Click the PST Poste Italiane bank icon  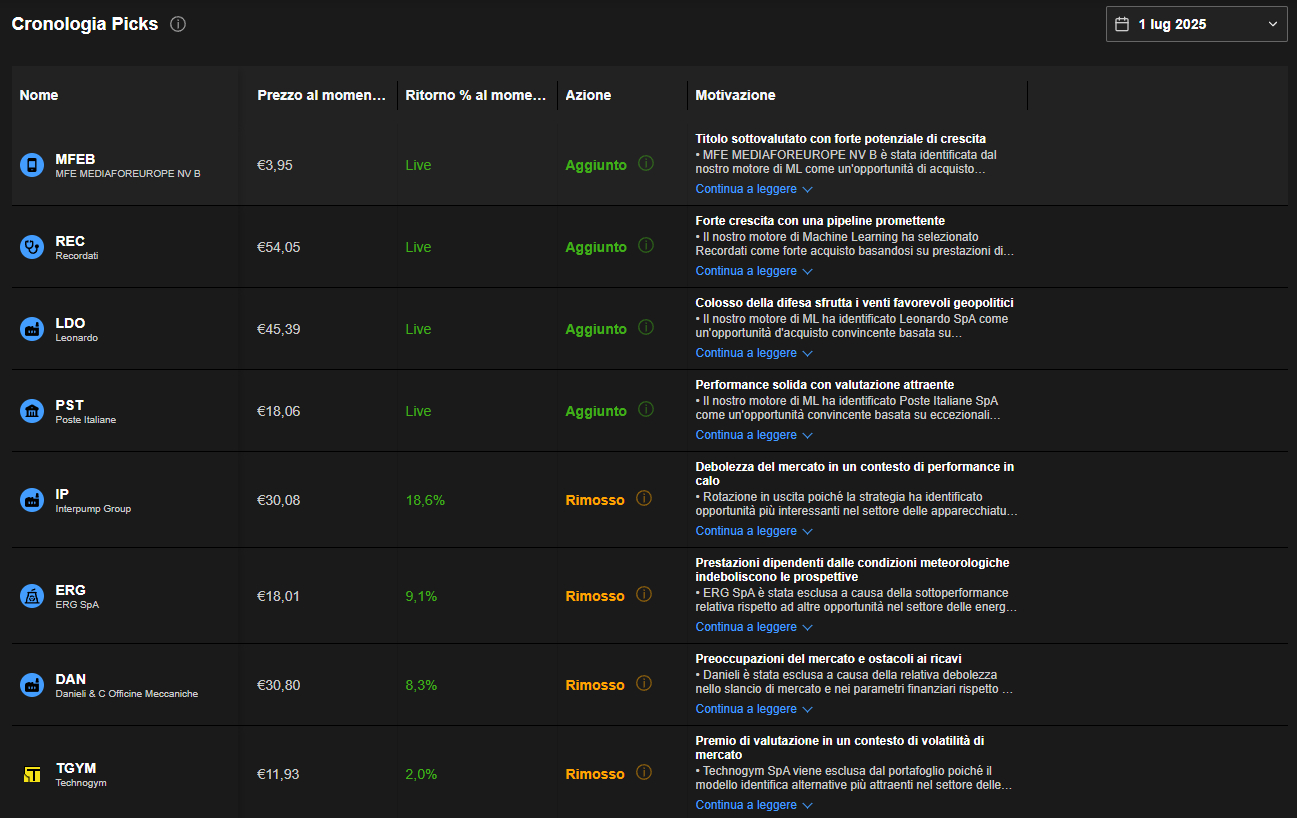tap(32, 411)
